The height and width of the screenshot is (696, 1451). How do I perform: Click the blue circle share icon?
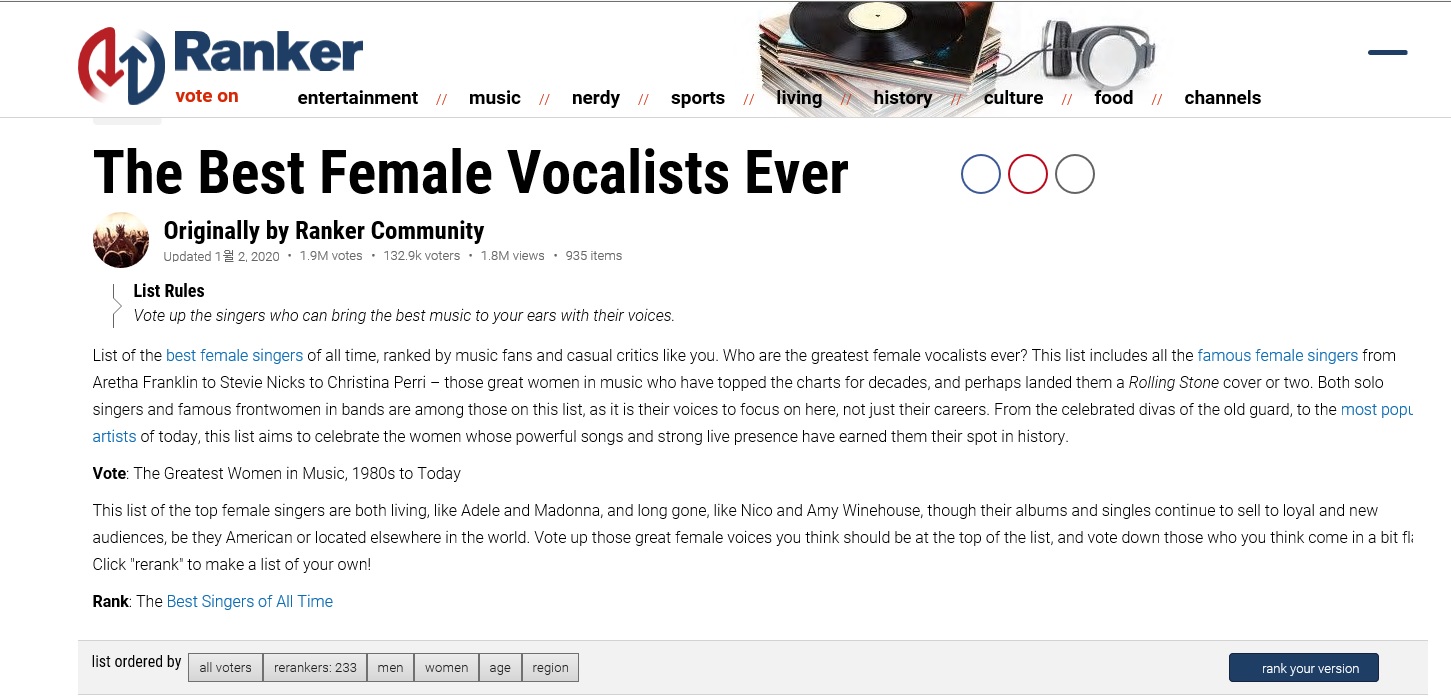click(980, 174)
